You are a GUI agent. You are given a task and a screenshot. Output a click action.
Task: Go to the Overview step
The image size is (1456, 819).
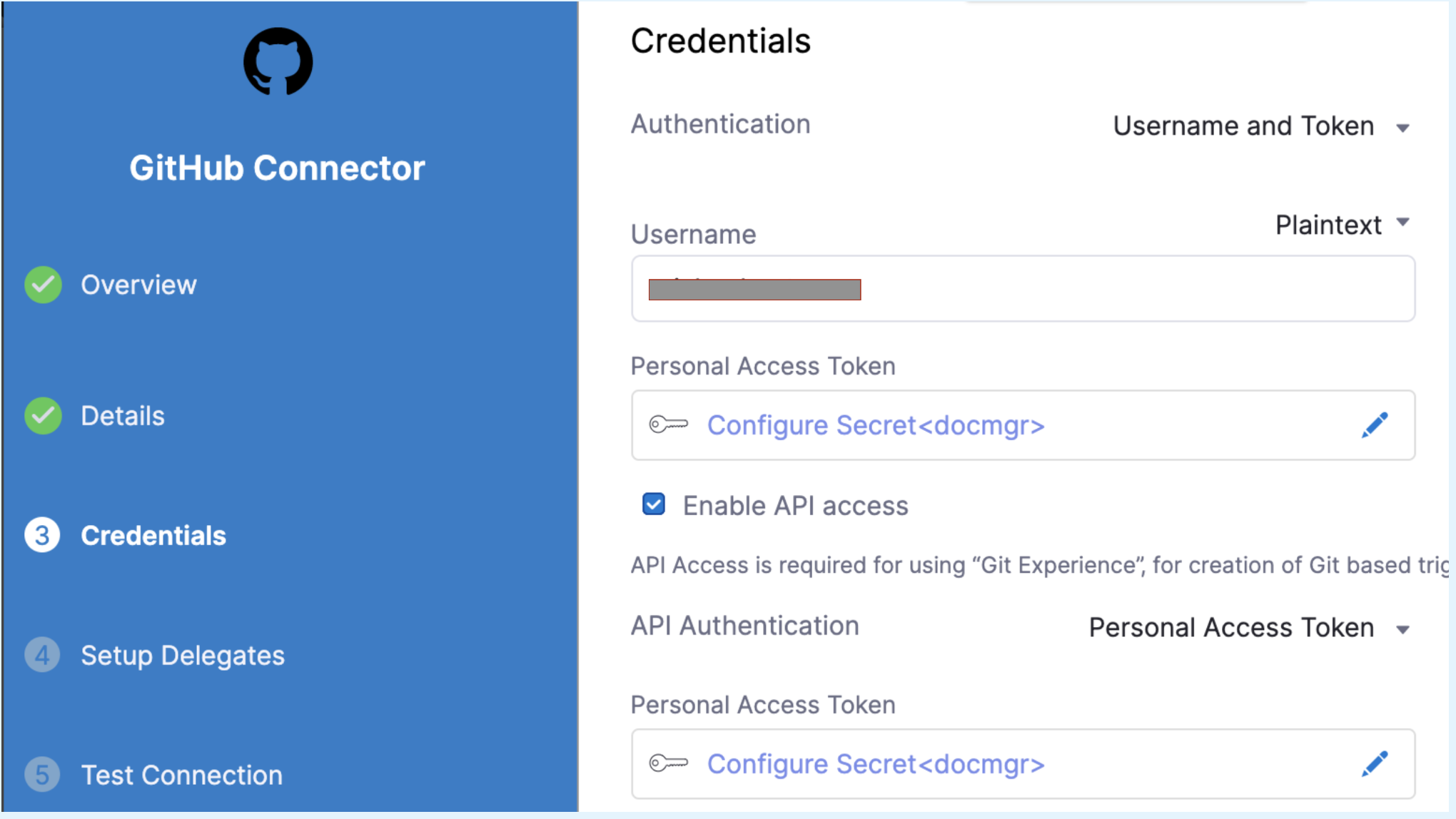click(x=138, y=285)
